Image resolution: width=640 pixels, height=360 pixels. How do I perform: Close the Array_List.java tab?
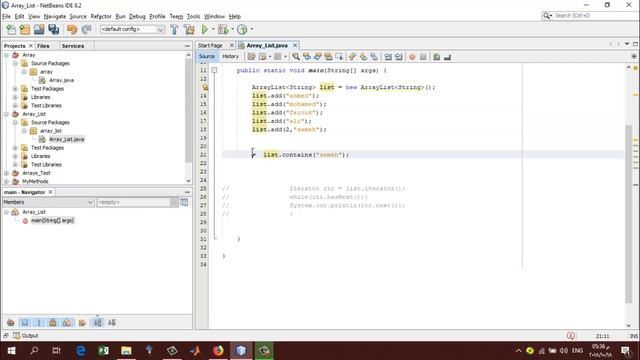coord(295,45)
